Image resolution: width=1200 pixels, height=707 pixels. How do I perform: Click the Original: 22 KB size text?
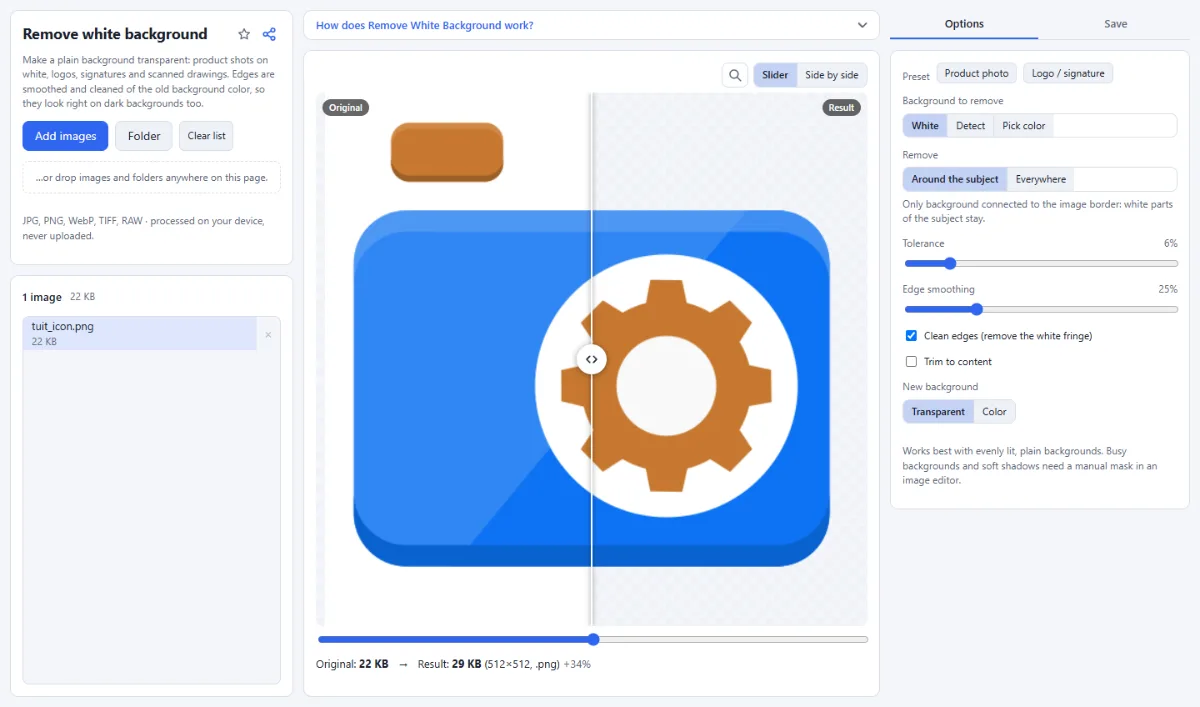click(352, 664)
